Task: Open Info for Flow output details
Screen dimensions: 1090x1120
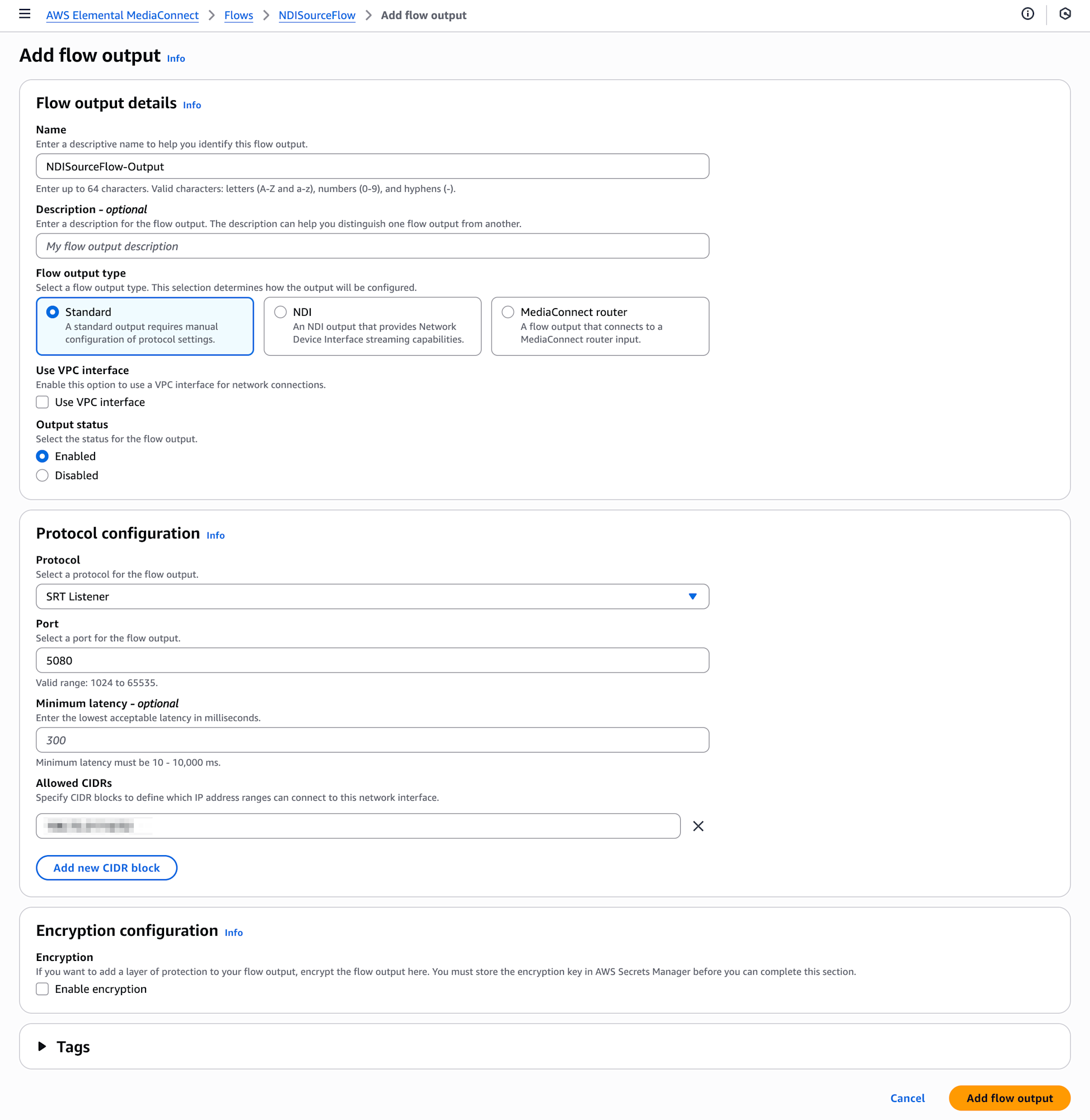Action: [192, 105]
